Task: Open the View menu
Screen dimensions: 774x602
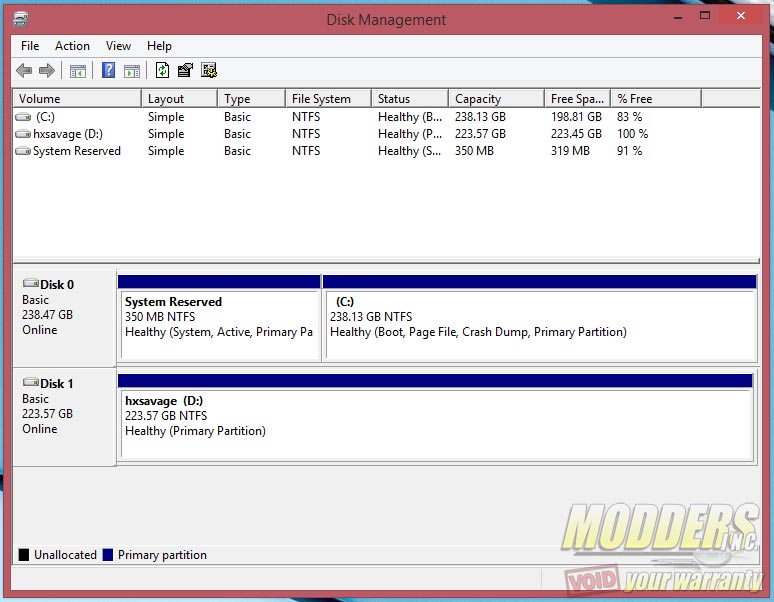Action: 118,46
